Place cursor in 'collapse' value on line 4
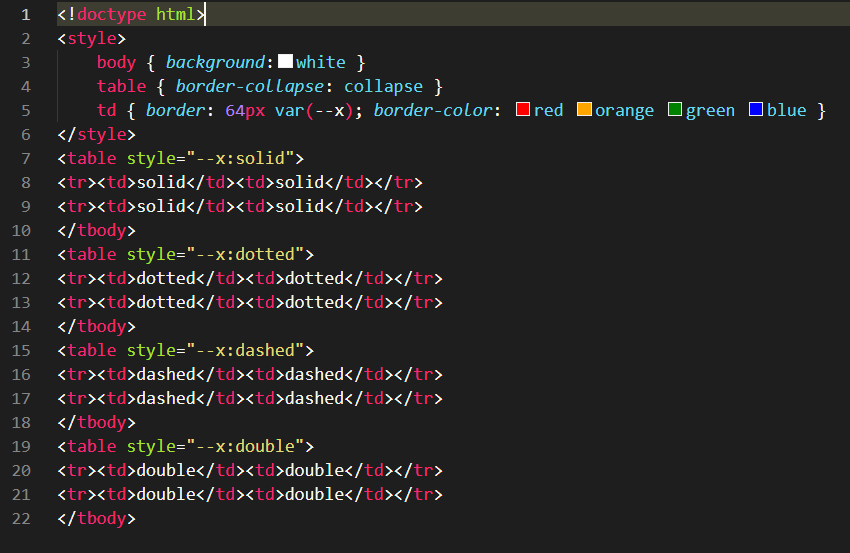This screenshot has width=850, height=553. coord(383,86)
